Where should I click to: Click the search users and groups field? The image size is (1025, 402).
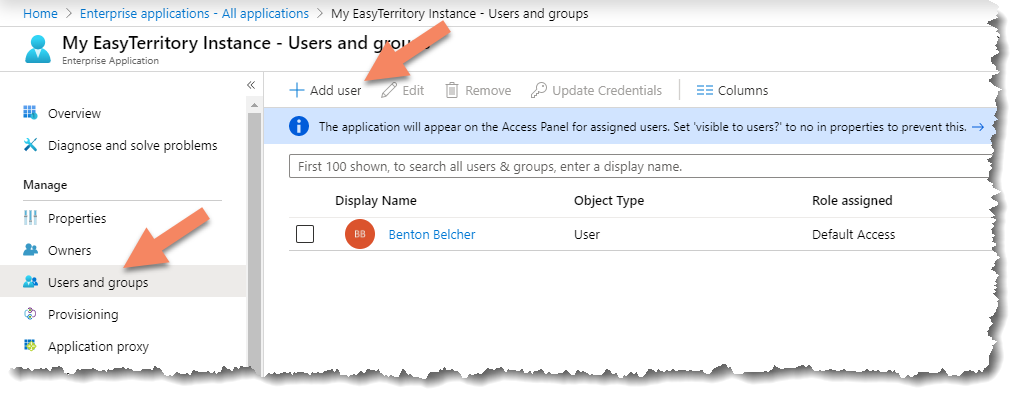640,165
